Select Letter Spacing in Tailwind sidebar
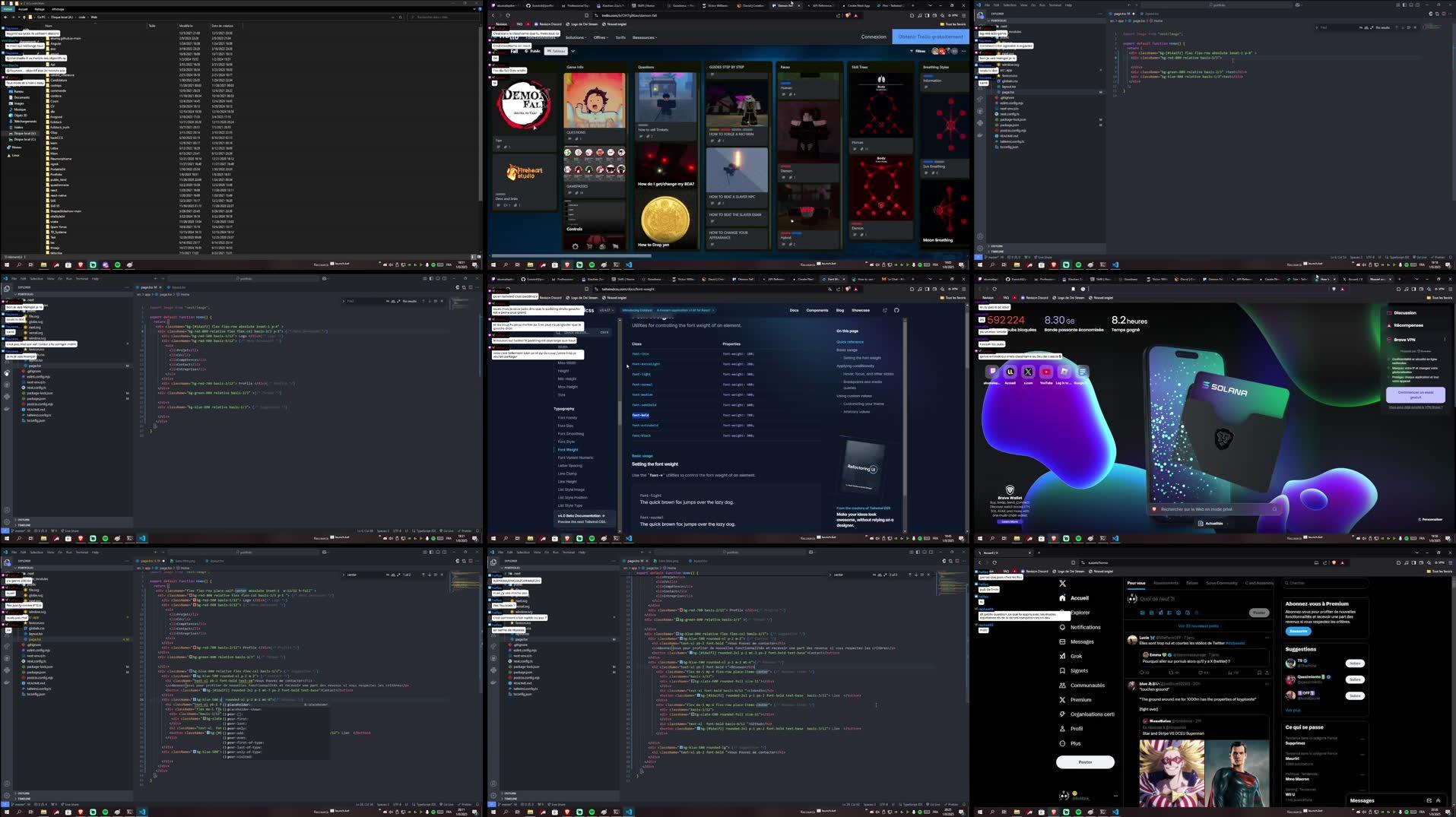The height and width of the screenshot is (817, 1456). [569, 466]
